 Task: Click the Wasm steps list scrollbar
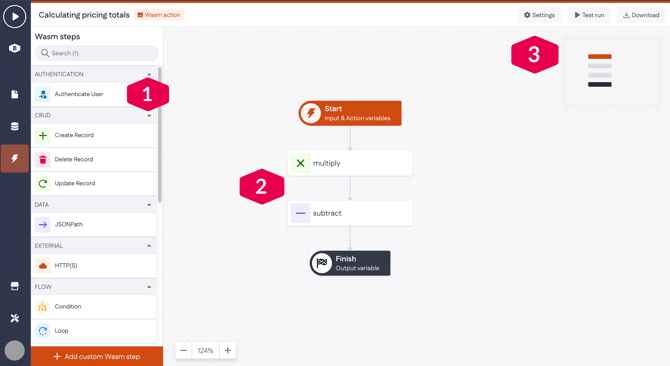point(160,135)
